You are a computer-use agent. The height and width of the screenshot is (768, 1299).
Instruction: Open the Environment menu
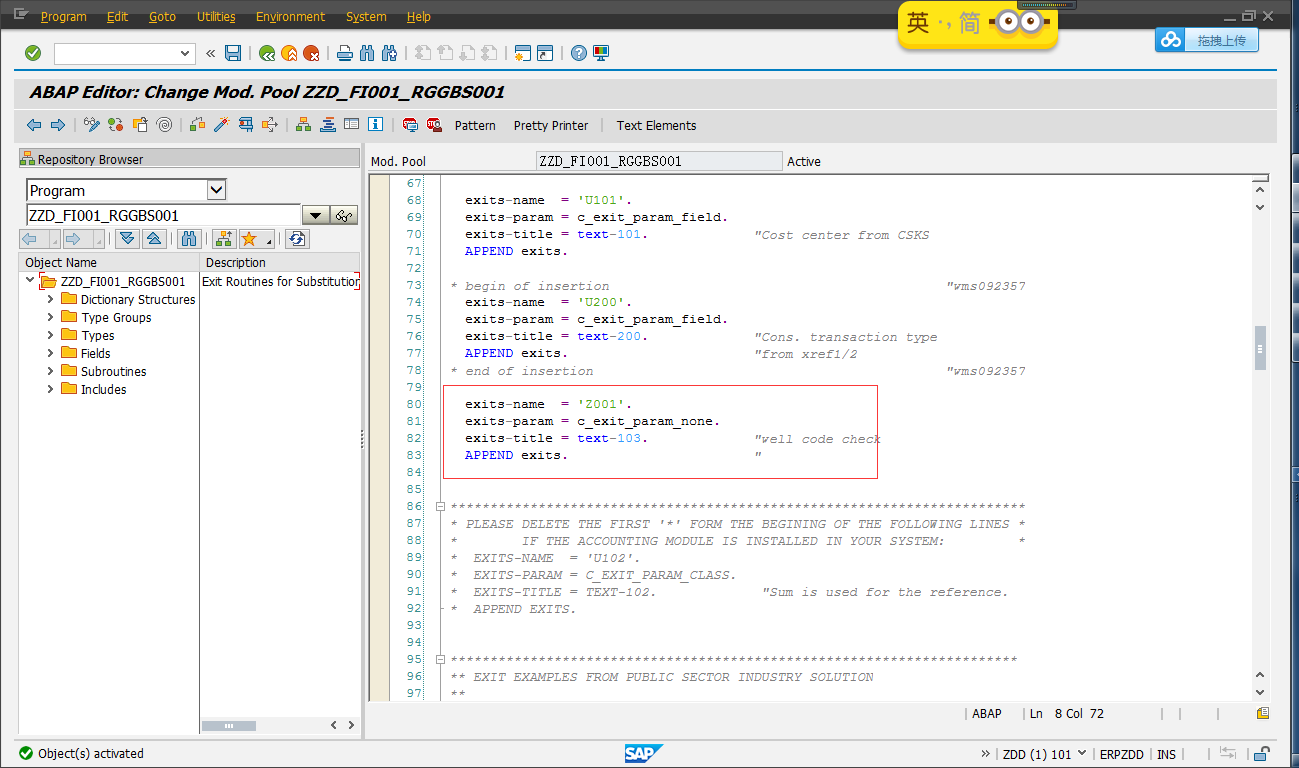[x=290, y=16]
